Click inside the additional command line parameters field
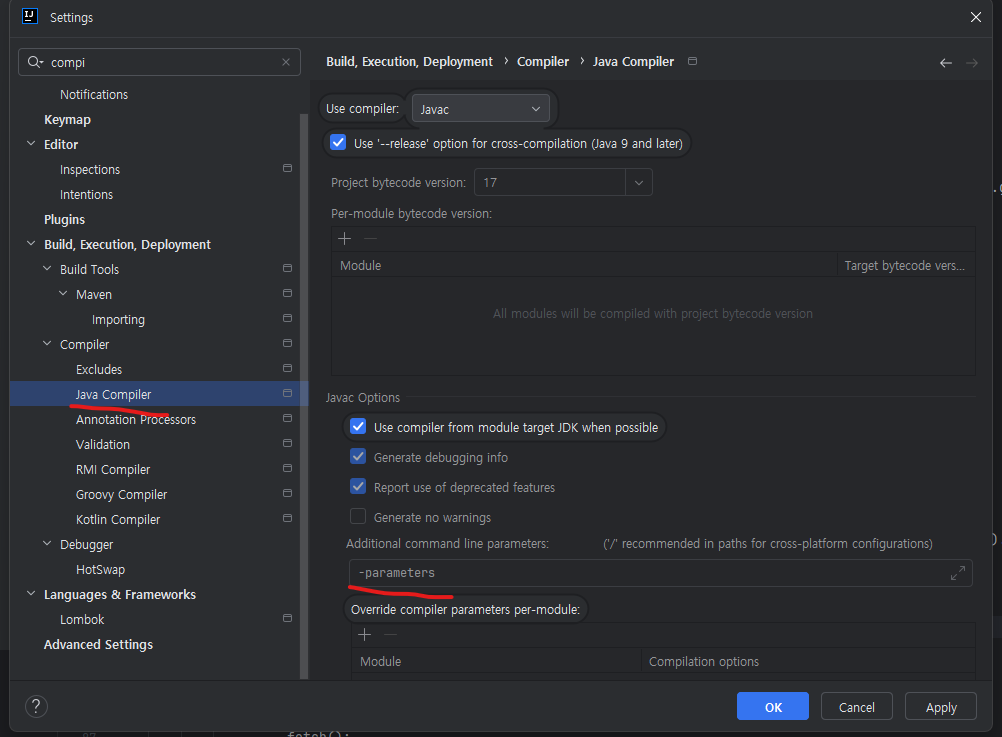Screen dimensions: 1002x737 point(600,572)
